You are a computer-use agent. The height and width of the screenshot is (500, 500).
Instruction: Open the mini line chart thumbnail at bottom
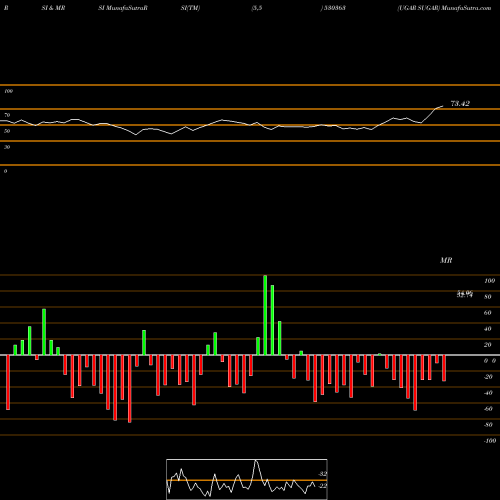point(247,479)
